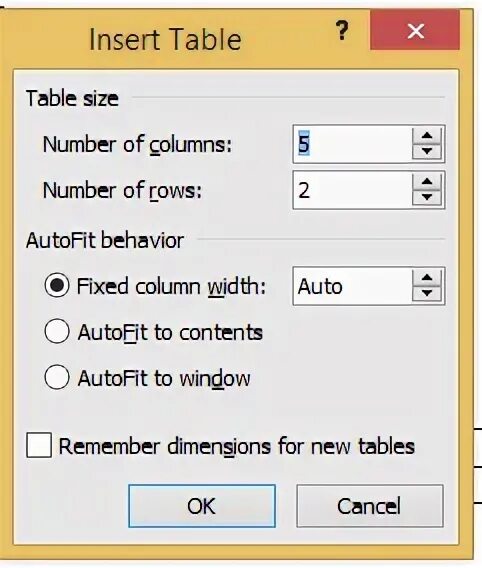This screenshot has height=568, width=482.
Task: Enable Remember dimensions for new tables
Action: click(39, 445)
